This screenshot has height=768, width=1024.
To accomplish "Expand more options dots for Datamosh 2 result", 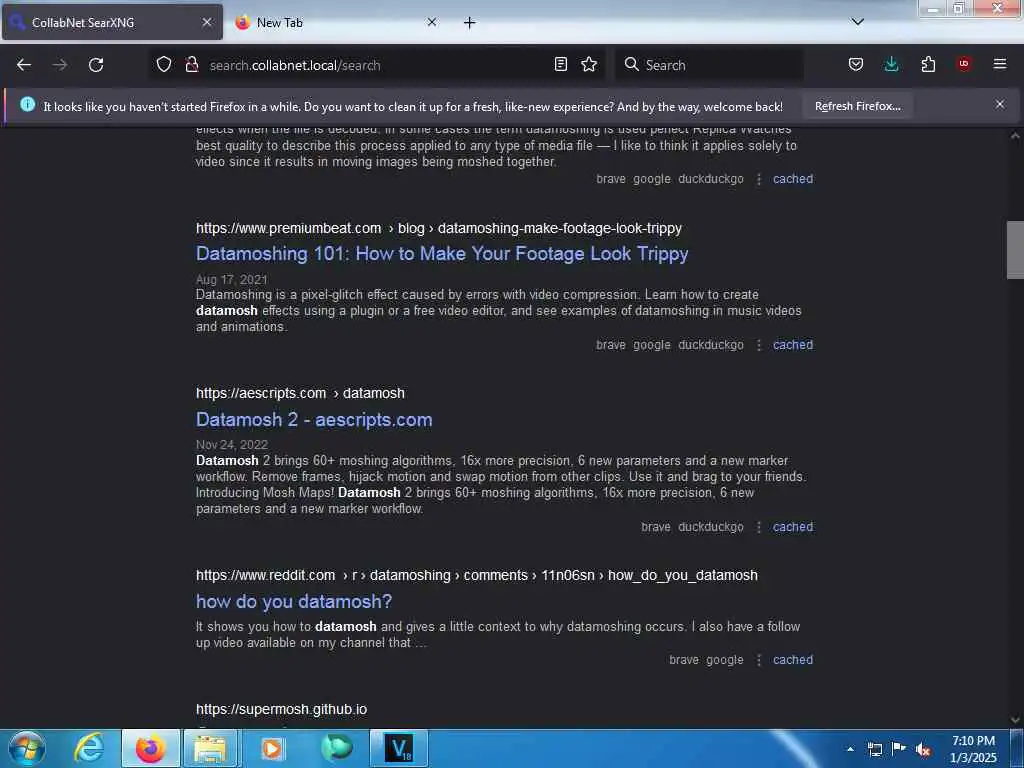I will [x=759, y=527].
